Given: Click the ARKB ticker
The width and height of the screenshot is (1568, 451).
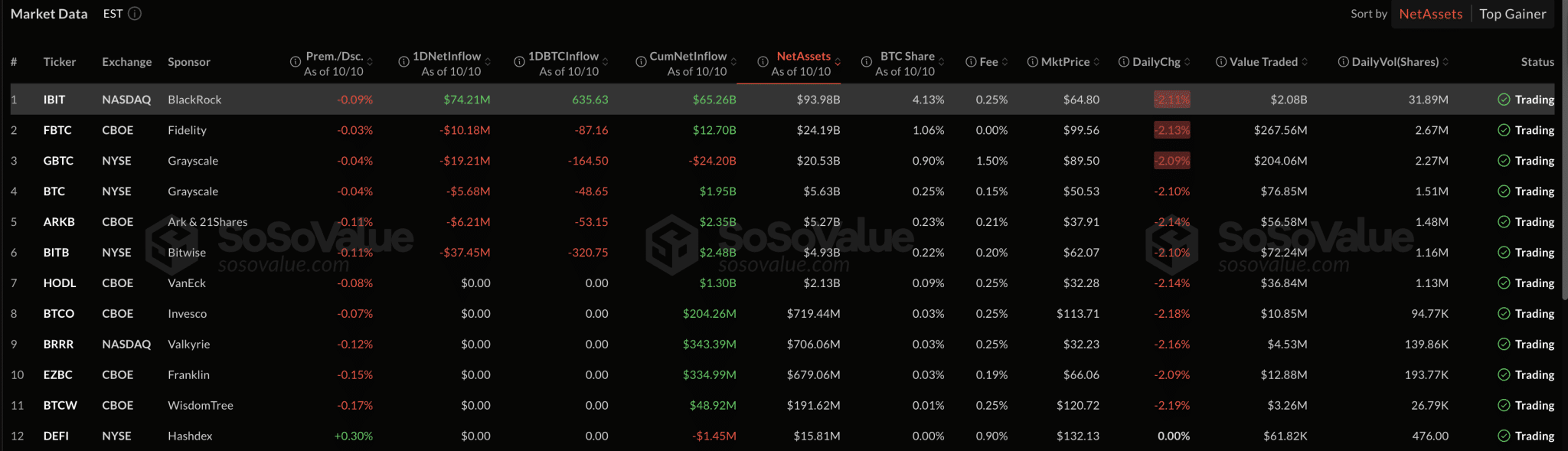Looking at the screenshot, I should pyautogui.click(x=59, y=222).
